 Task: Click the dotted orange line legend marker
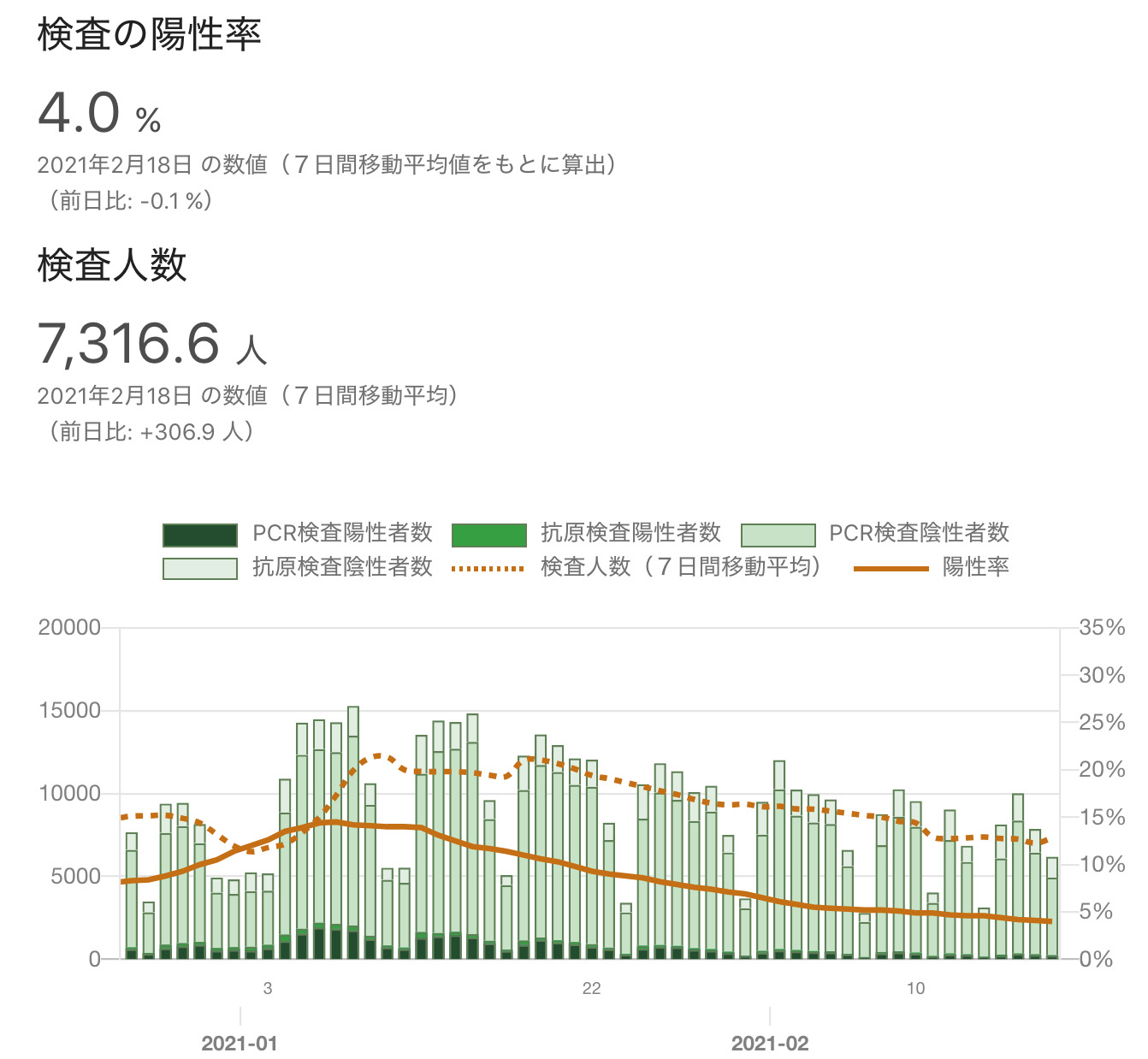point(488,568)
